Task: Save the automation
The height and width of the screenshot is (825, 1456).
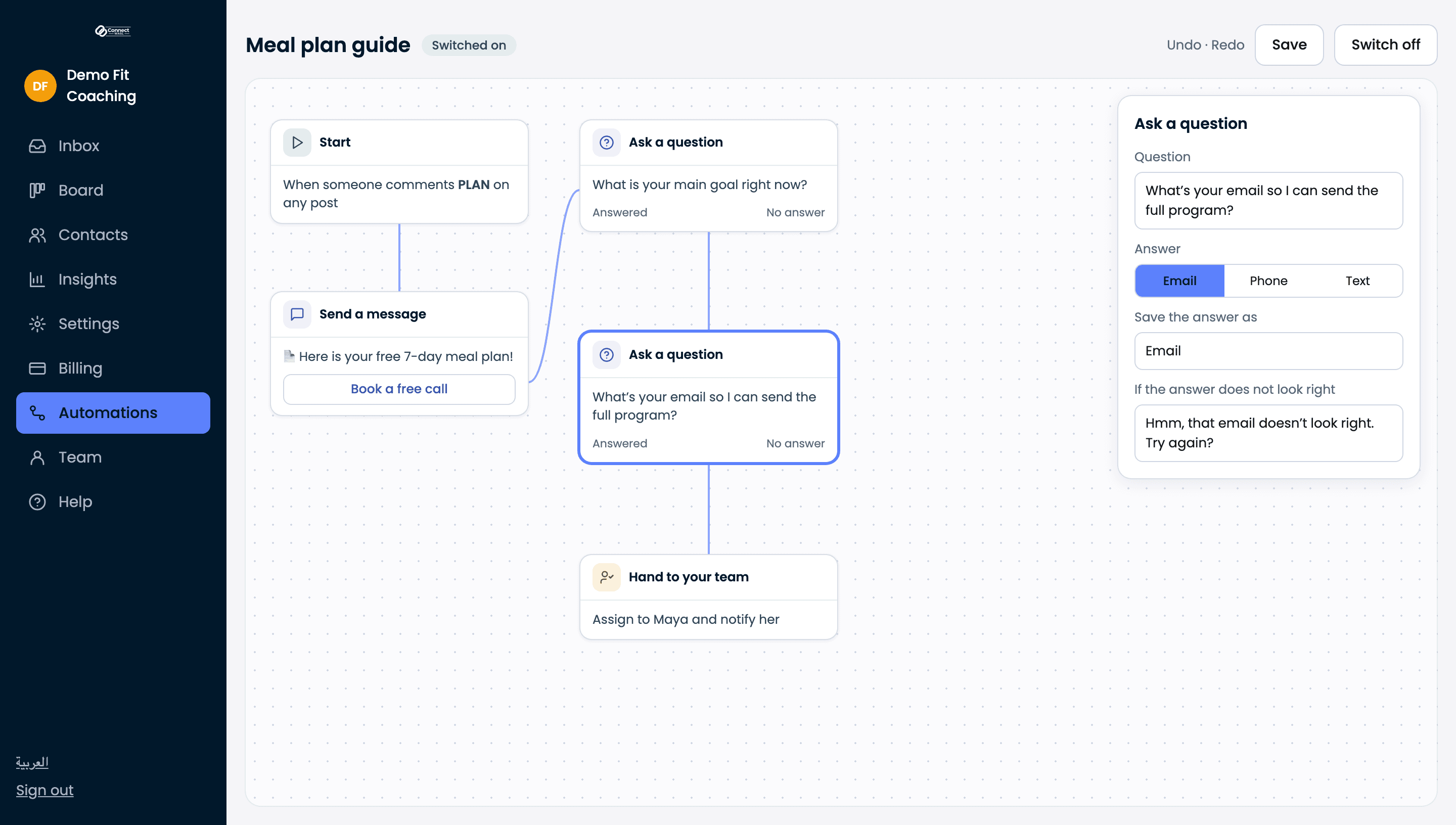Action: tap(1289, 45)
